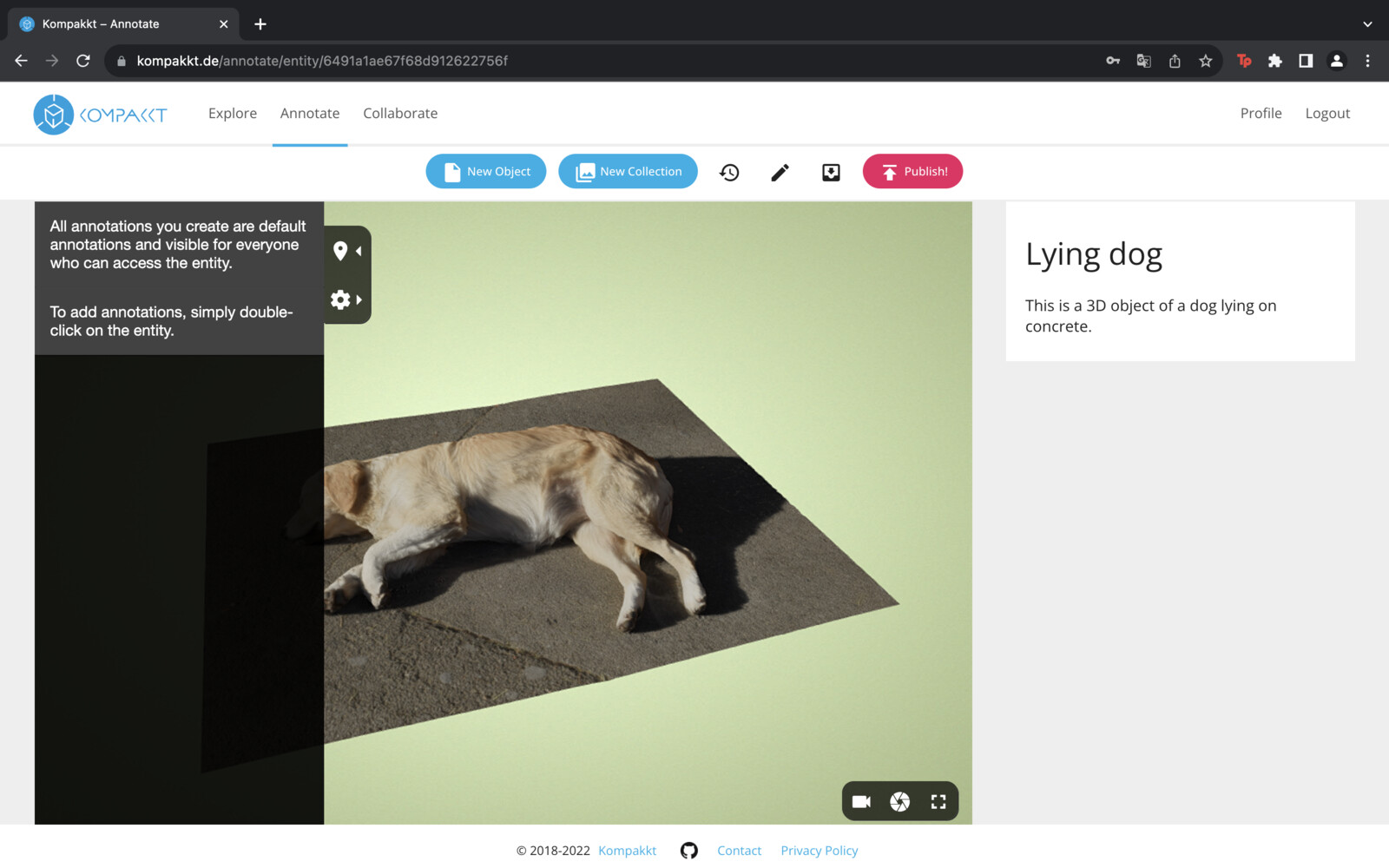This screenshot has height=868, width=1389.
Task: Click the Publish! button
Action: 912,171
